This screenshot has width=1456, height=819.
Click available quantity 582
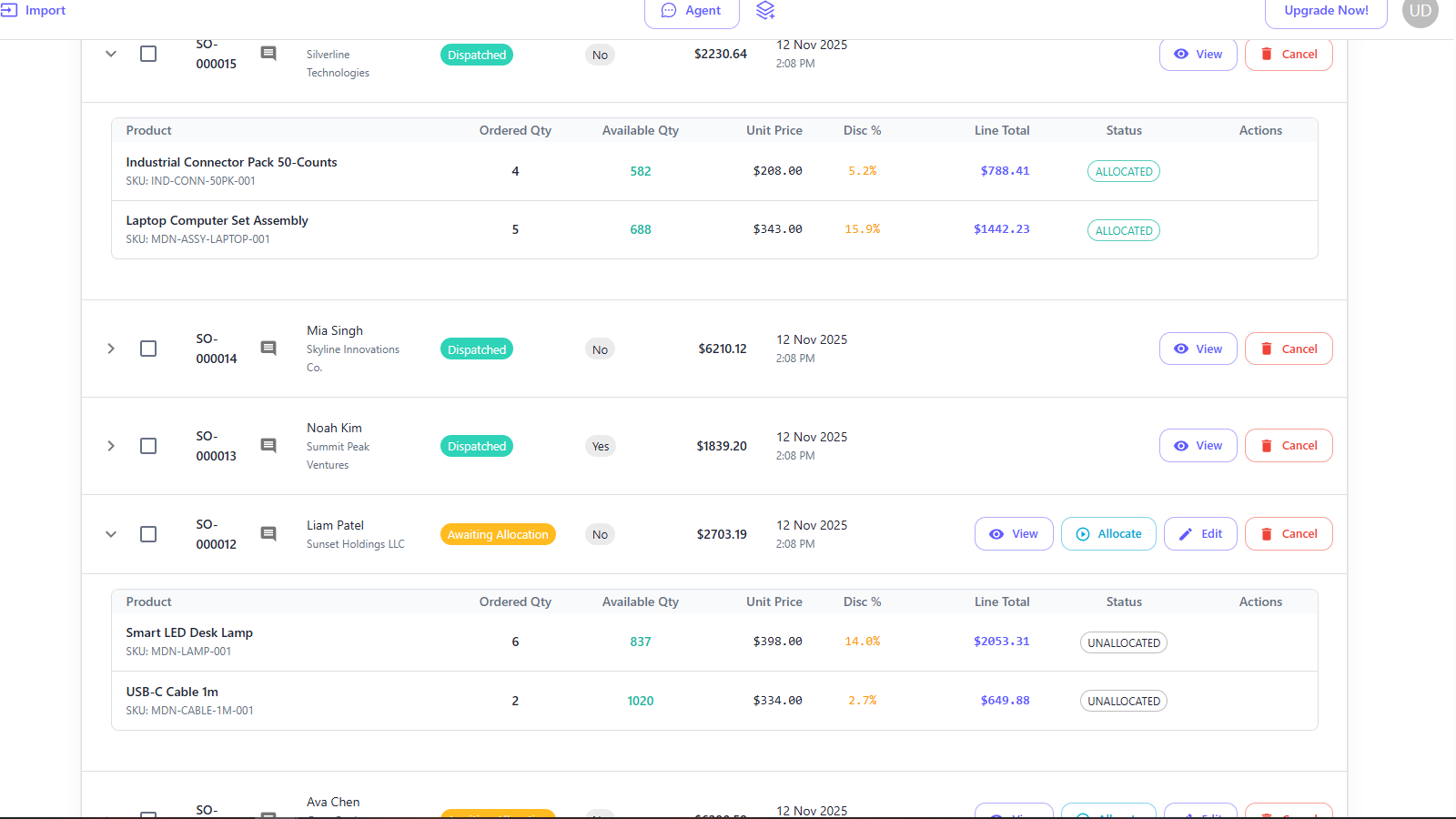tap(641, 171)
